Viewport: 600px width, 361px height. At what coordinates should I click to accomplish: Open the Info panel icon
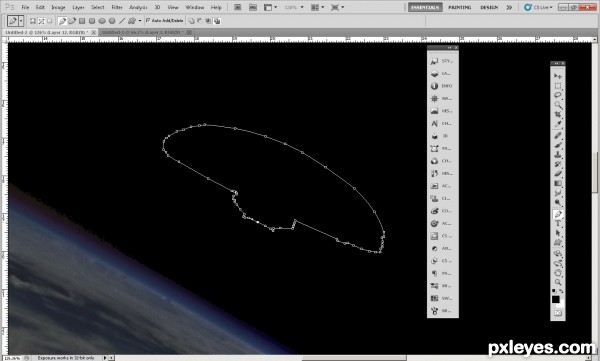pyautogui.click(x=434, y=86)
